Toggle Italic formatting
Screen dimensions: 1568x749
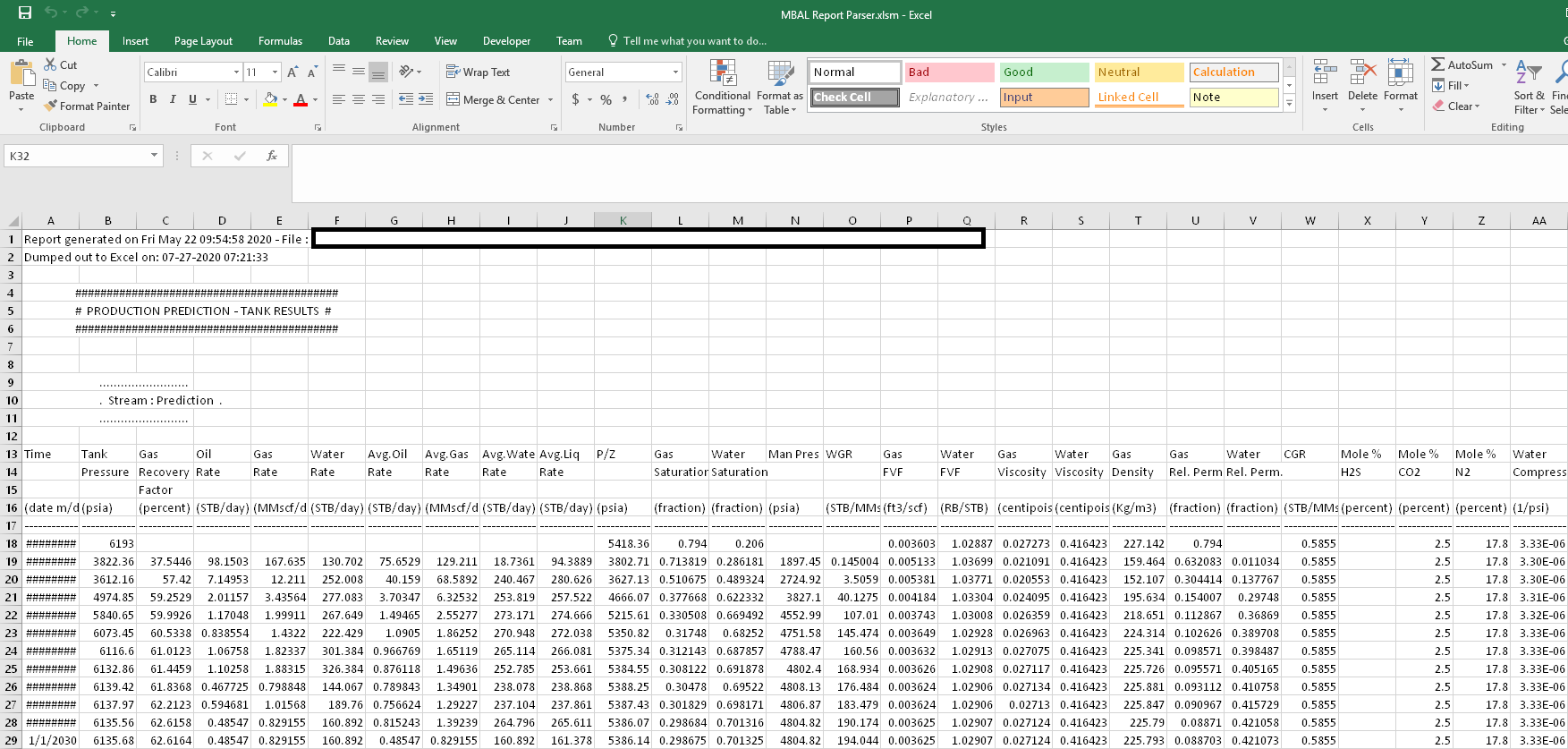173,99
